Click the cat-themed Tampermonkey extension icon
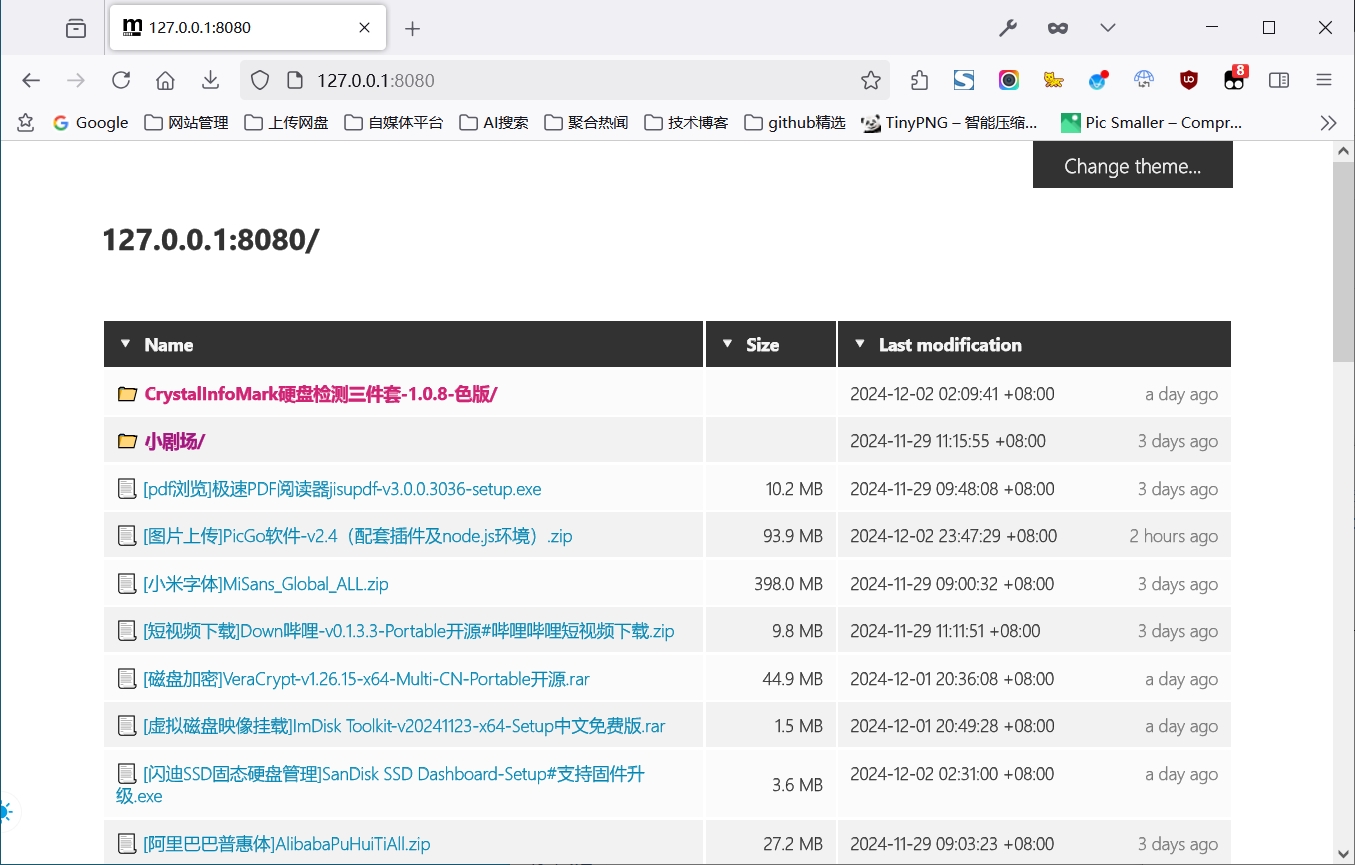Viewport: 1355px width, 865px height. click(x=1053, y=80)
